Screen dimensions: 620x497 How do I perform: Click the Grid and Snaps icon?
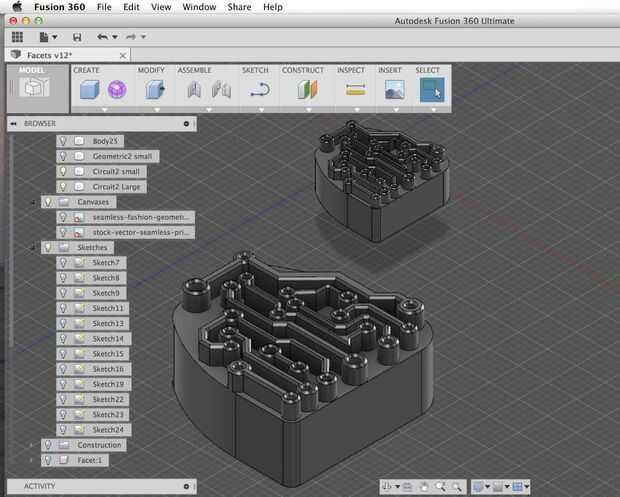498,486
